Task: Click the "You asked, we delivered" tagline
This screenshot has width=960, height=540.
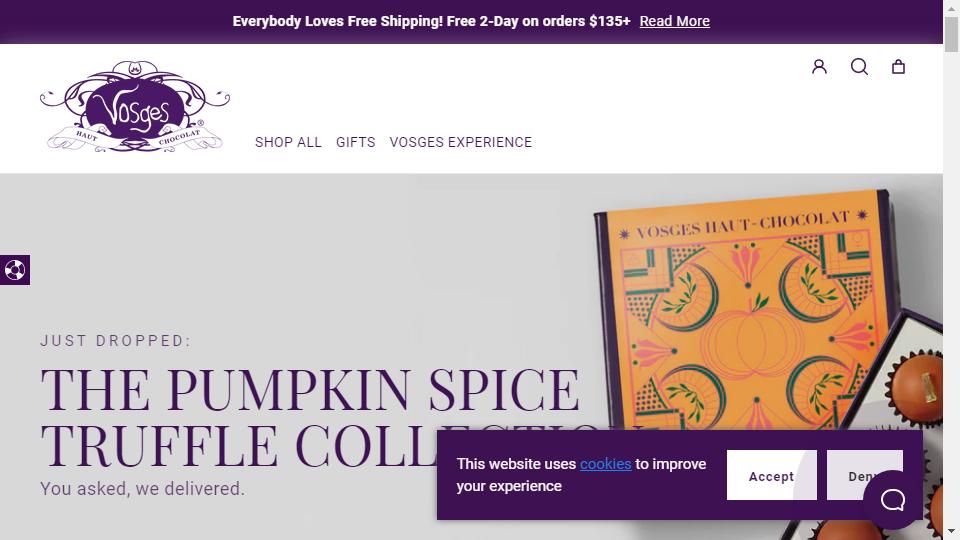Action: 142,489
